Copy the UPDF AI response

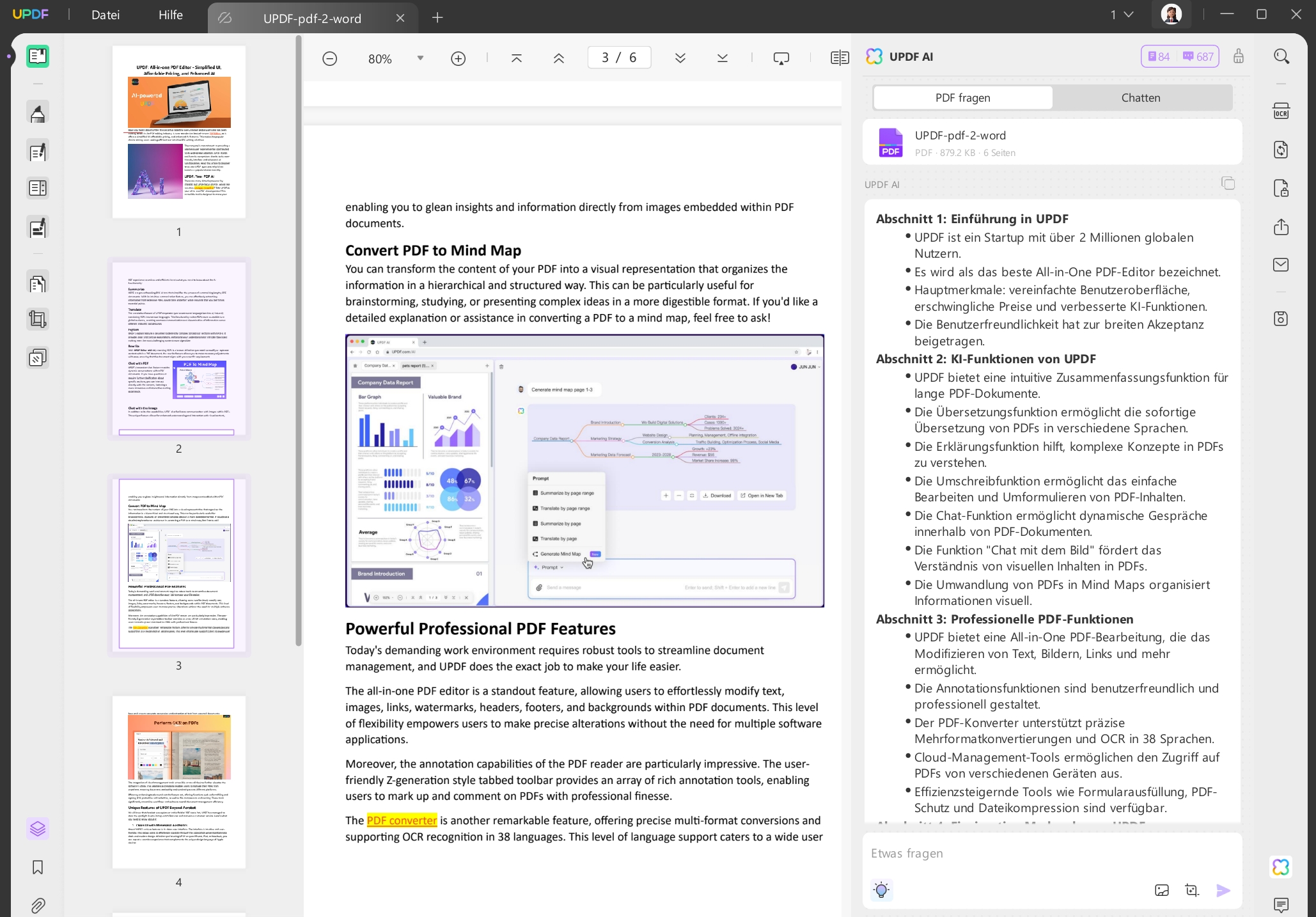[1228, 184]
